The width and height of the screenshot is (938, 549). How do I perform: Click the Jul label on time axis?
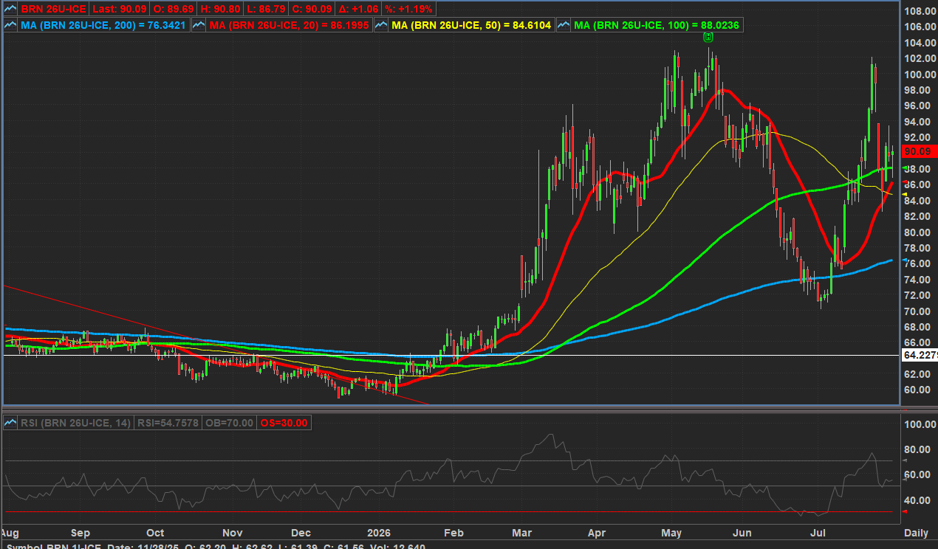coord(818,532)
